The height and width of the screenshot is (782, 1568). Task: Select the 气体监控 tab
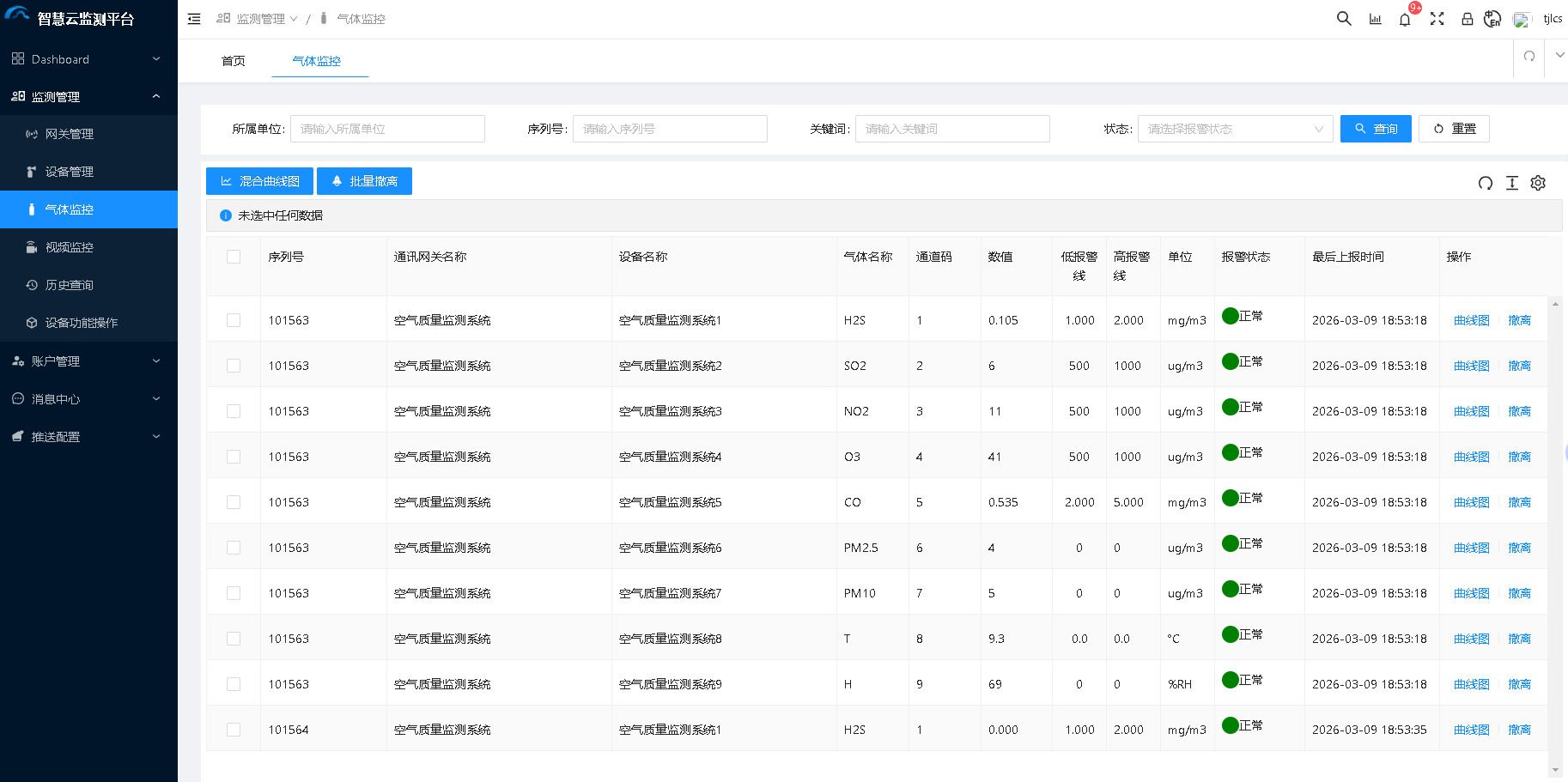click(316, 61)
